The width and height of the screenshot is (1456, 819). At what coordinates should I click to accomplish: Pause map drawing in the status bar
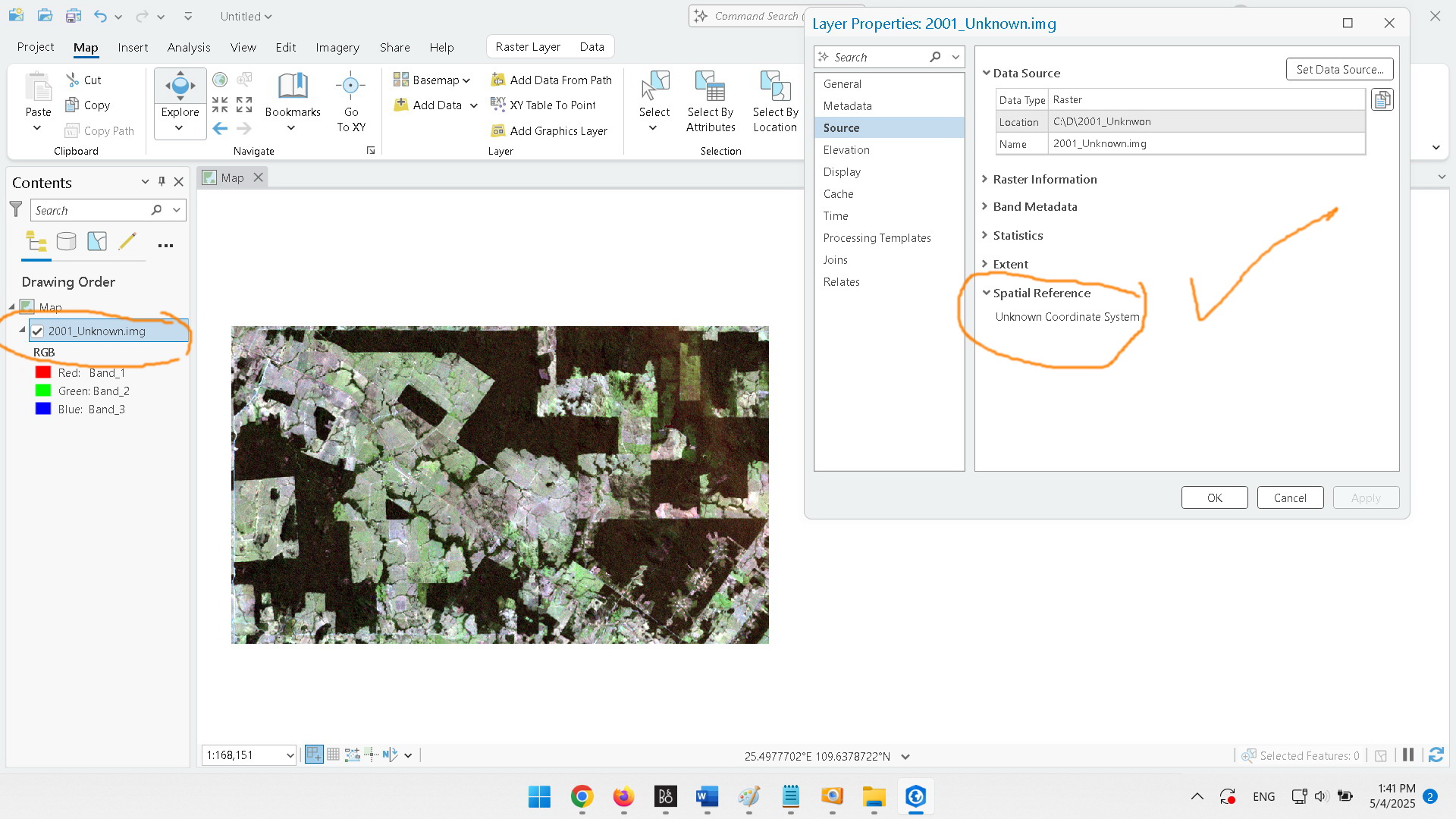pyautogui.click(x=1408, y=755)
